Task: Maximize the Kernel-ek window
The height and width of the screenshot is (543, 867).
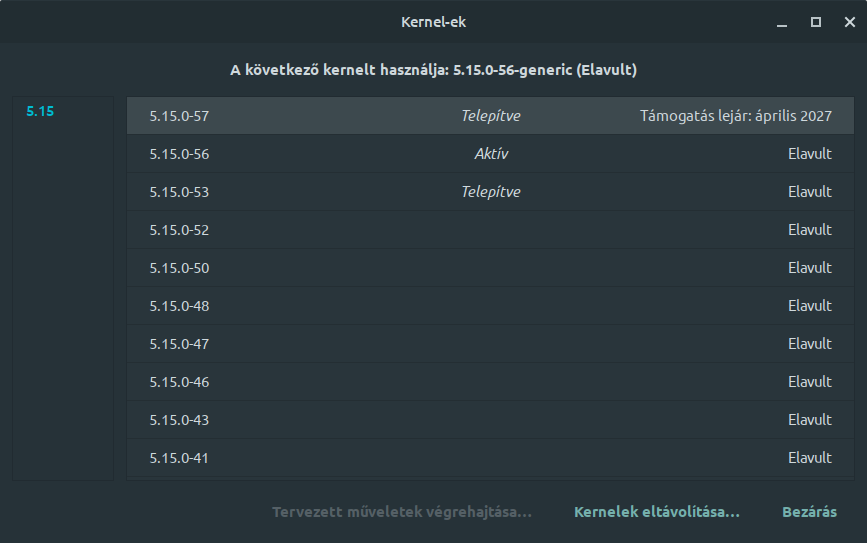Action: pyautogui.click(x=816, y=22)
